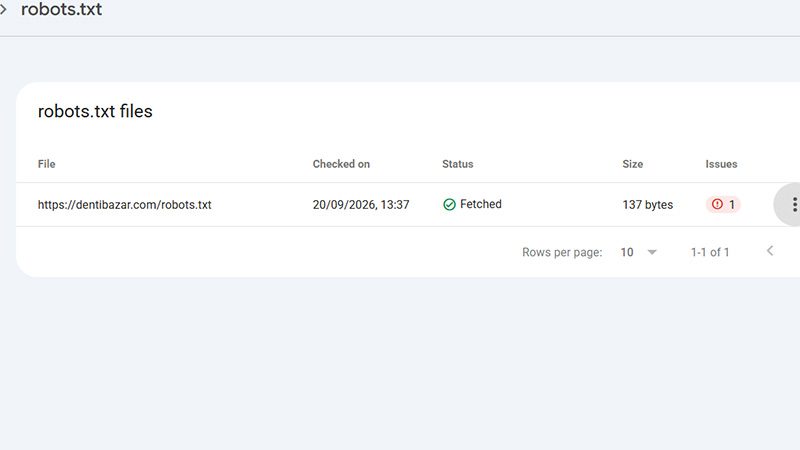Click the date 20/09/2026, 13:37
Viewport: 800px width, 450px height.
(361, 205)
